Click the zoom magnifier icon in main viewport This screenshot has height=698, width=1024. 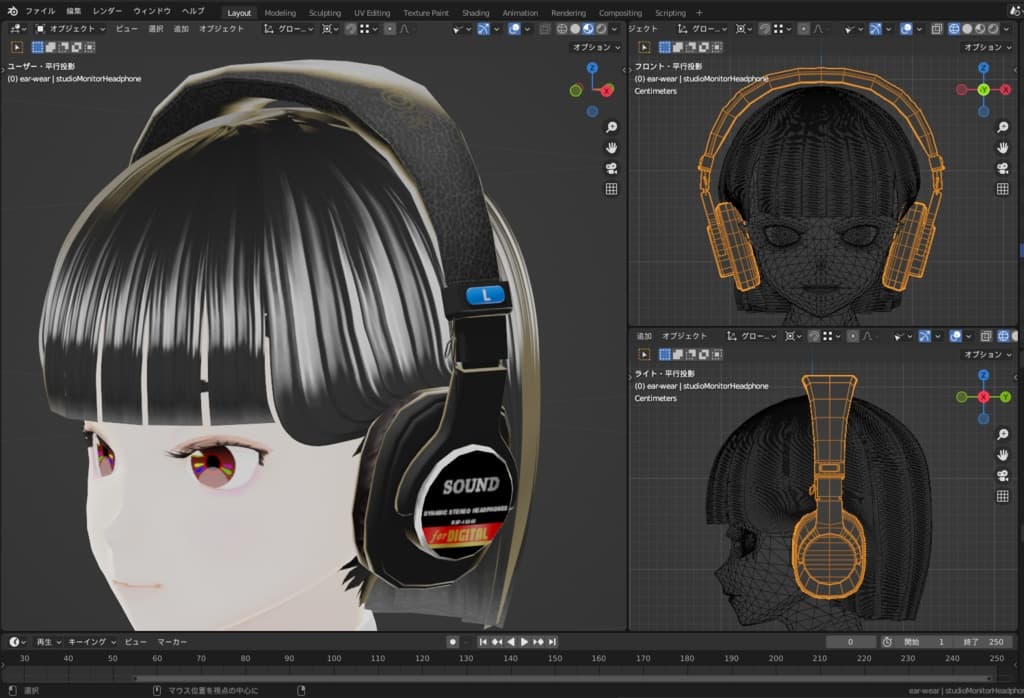click(x=611, y=127)
